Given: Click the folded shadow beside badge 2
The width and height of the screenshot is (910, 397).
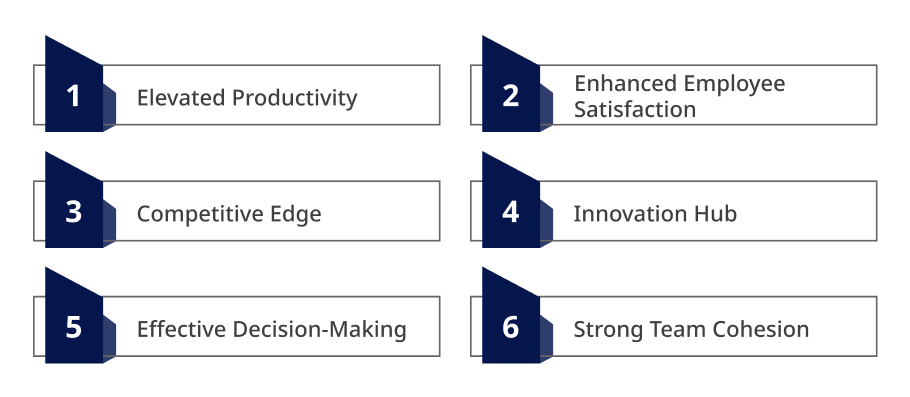Looking at the screenshot, I should (x=547, y=107).
